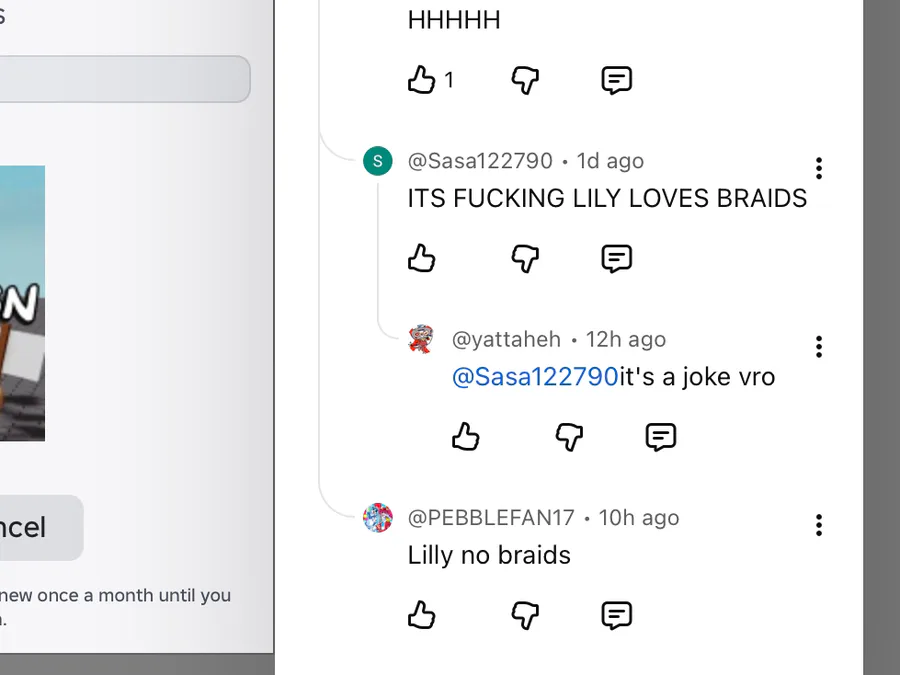Screen dimensions: 900x675
Task: Reply to PEBBLEFAN17's comment
Action: coord(616,615)
